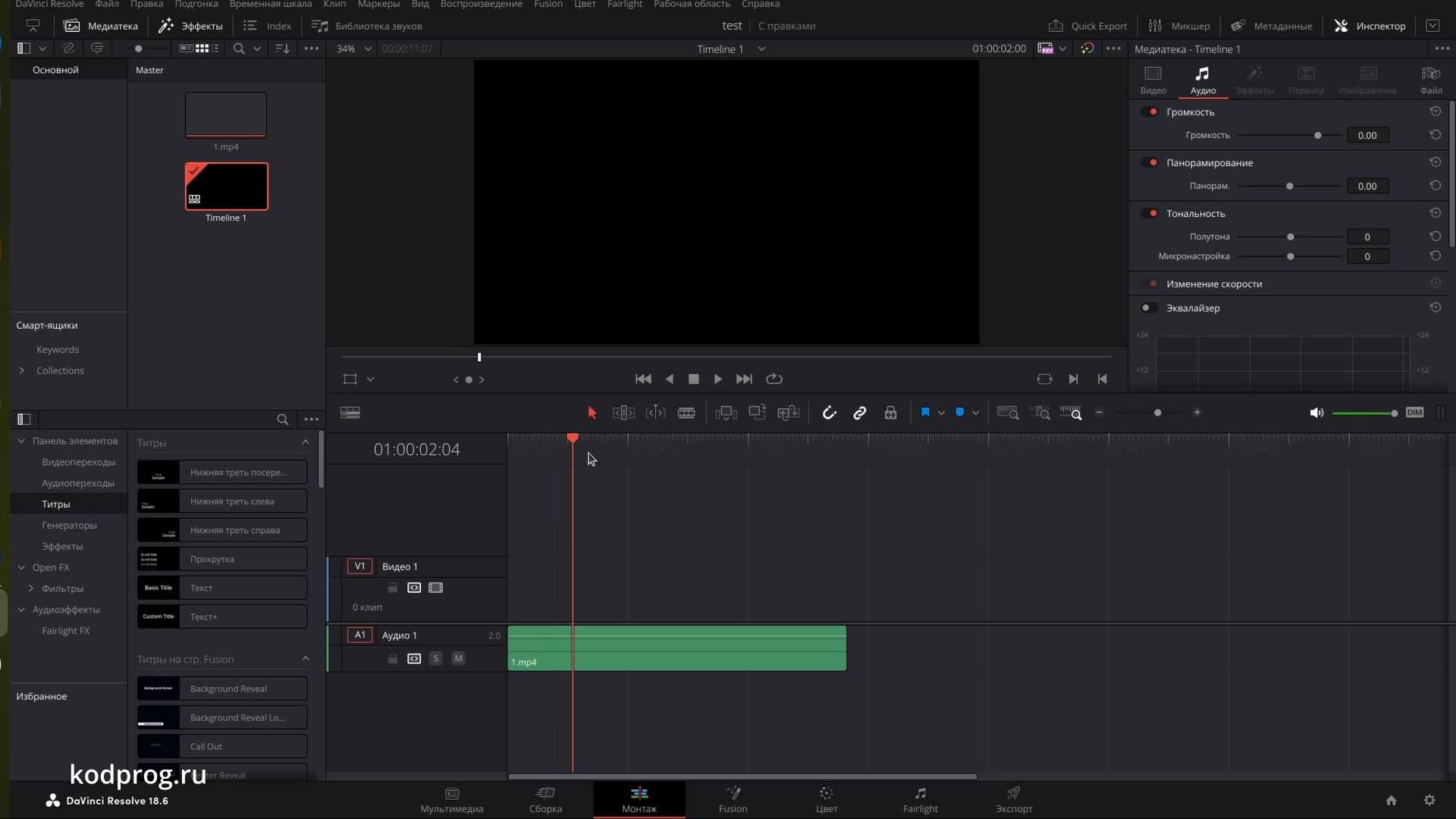This screenshot has height=819, width=1456.
Task: Collapse the Open FX tree
Action: 21,567
